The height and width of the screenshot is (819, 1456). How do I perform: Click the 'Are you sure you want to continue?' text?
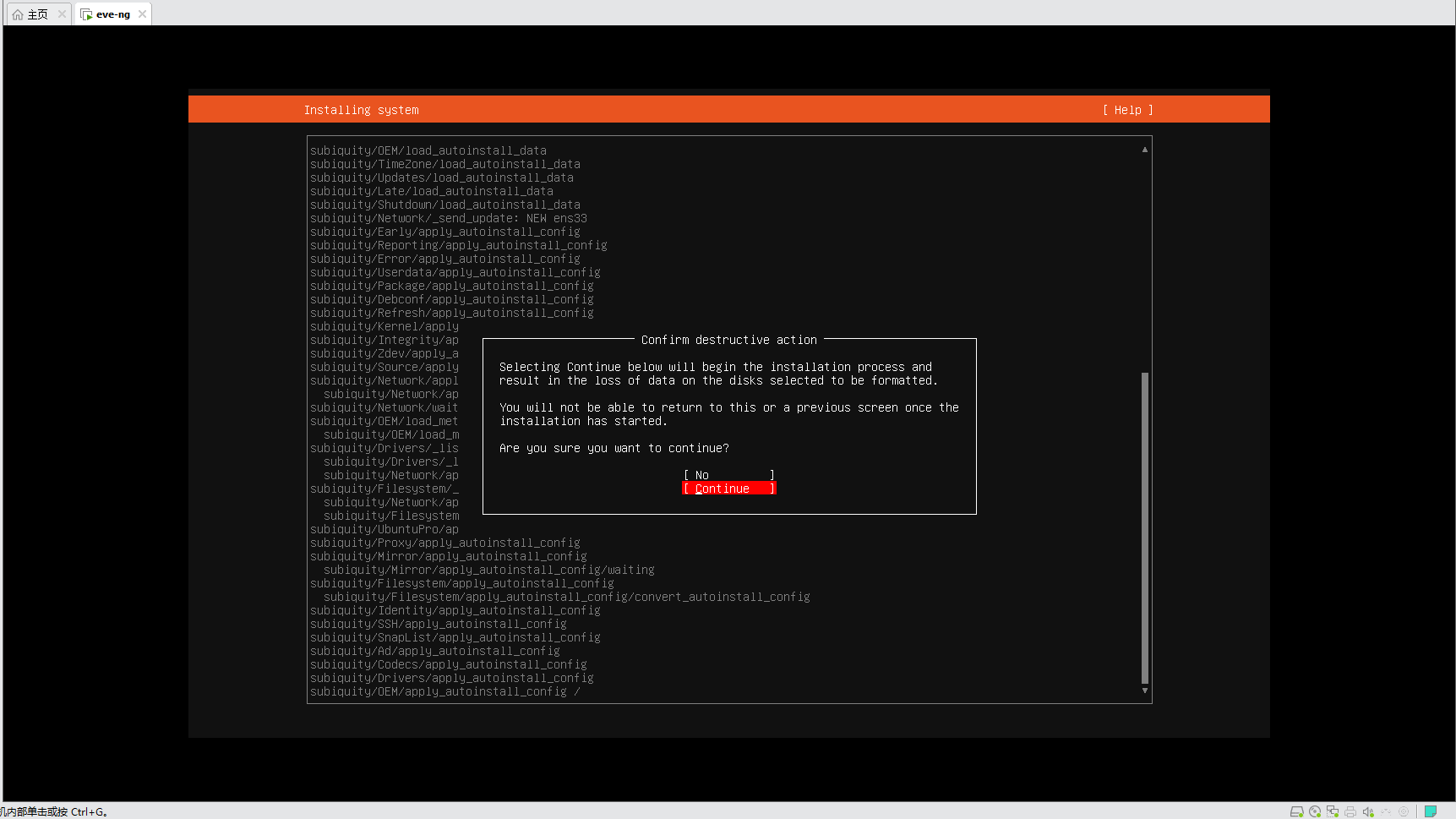click(x=613, y=448)
